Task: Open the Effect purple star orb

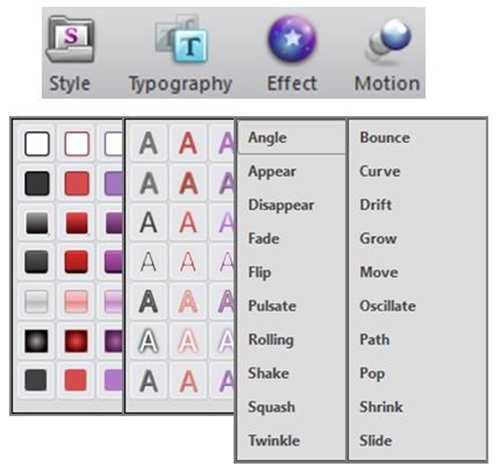Action: coord(292,39)
